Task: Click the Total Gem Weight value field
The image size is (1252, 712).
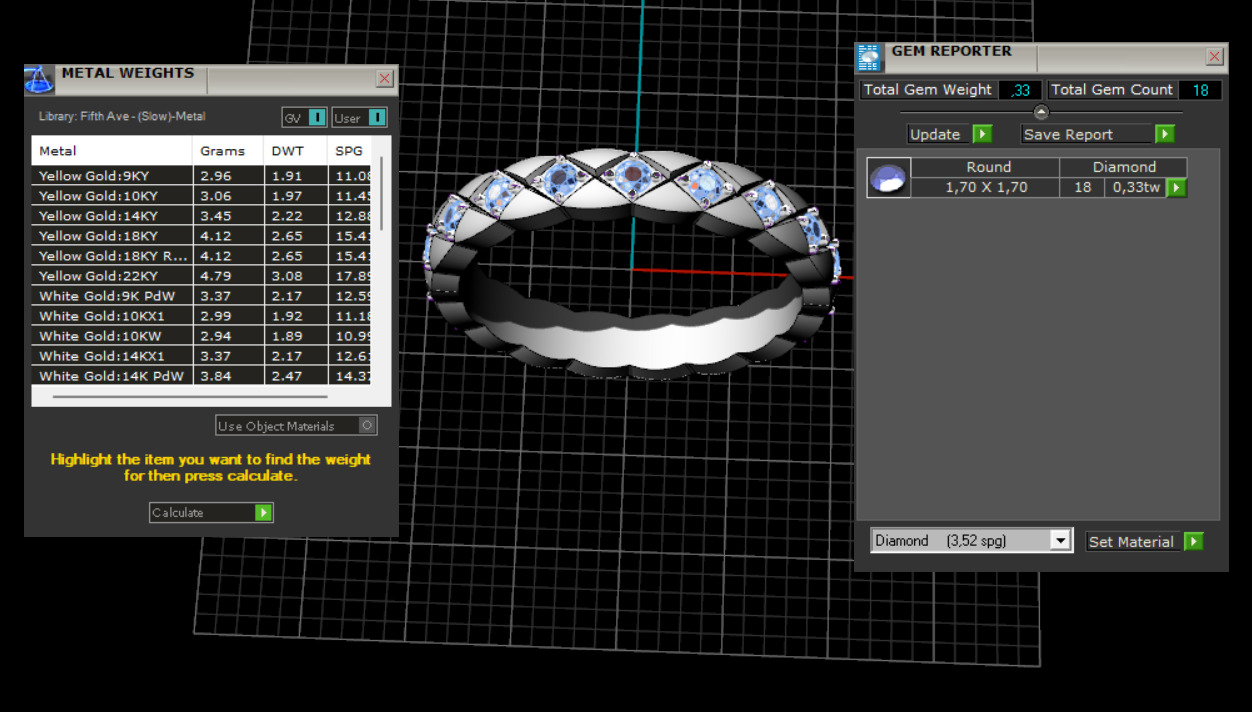Action: [x=1020, y=90]
